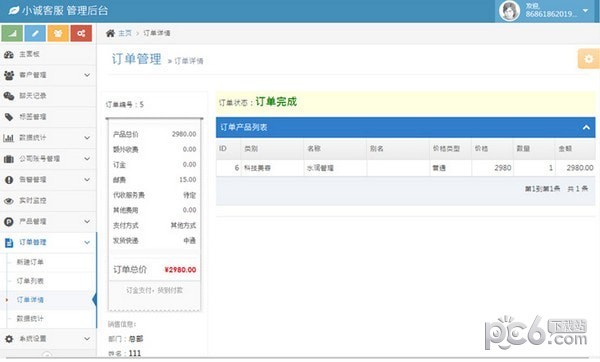Select 新建订单 in the sidebar
Viewport: 600px width, 362px height.
pyautogui.click(x=30, y=262)
